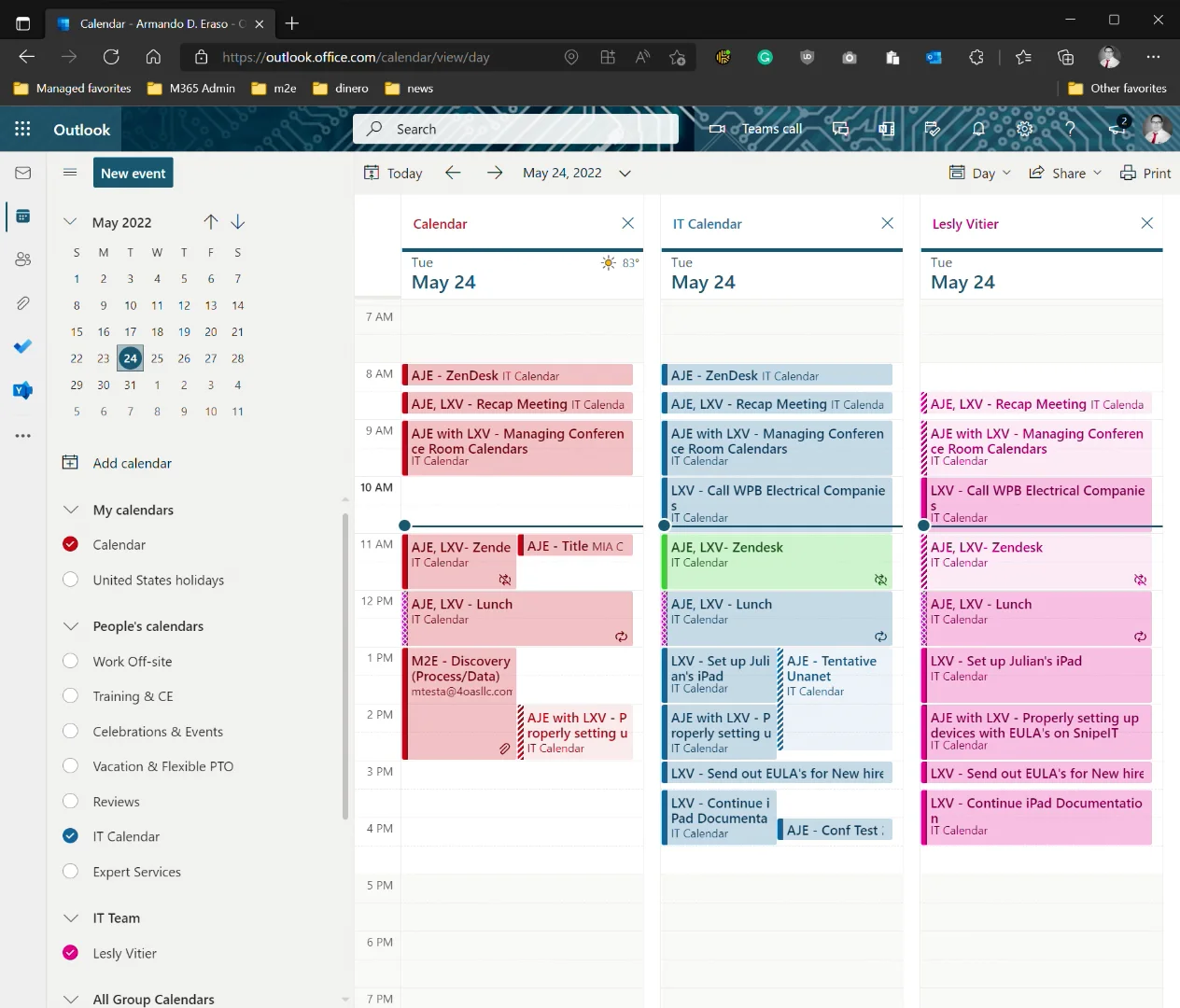
Task: Open more apps ellipsis in left rail
Action: (x=23, y=435)
